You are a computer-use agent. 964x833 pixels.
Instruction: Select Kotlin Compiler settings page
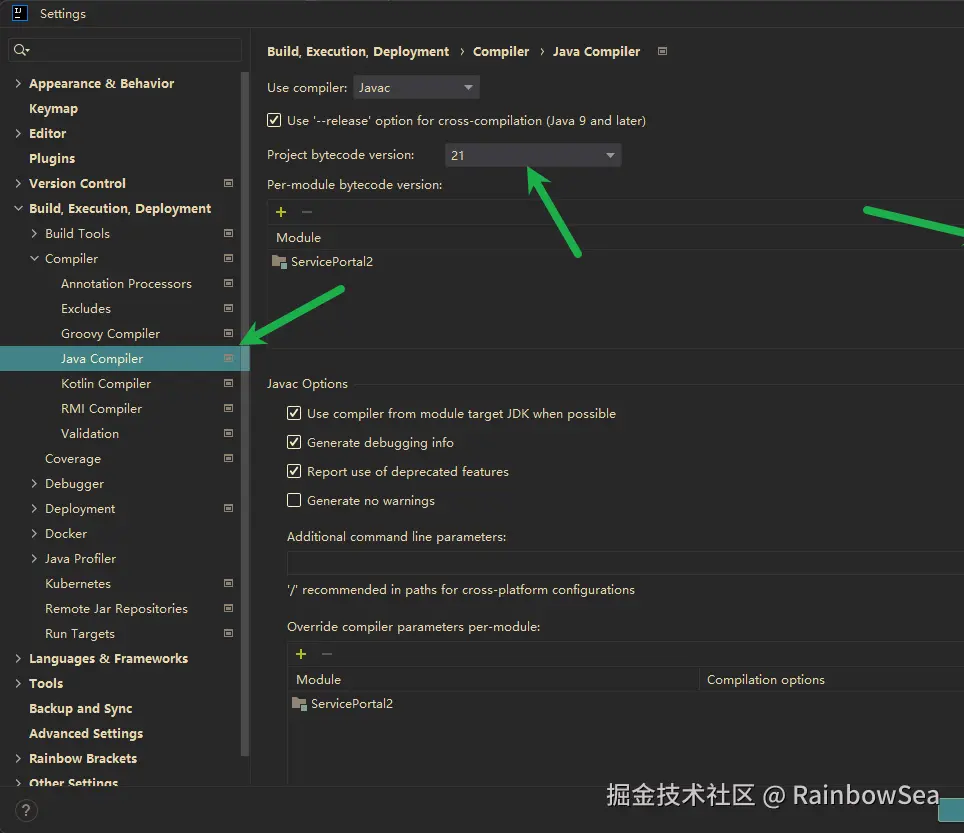(x=106, y=383)
